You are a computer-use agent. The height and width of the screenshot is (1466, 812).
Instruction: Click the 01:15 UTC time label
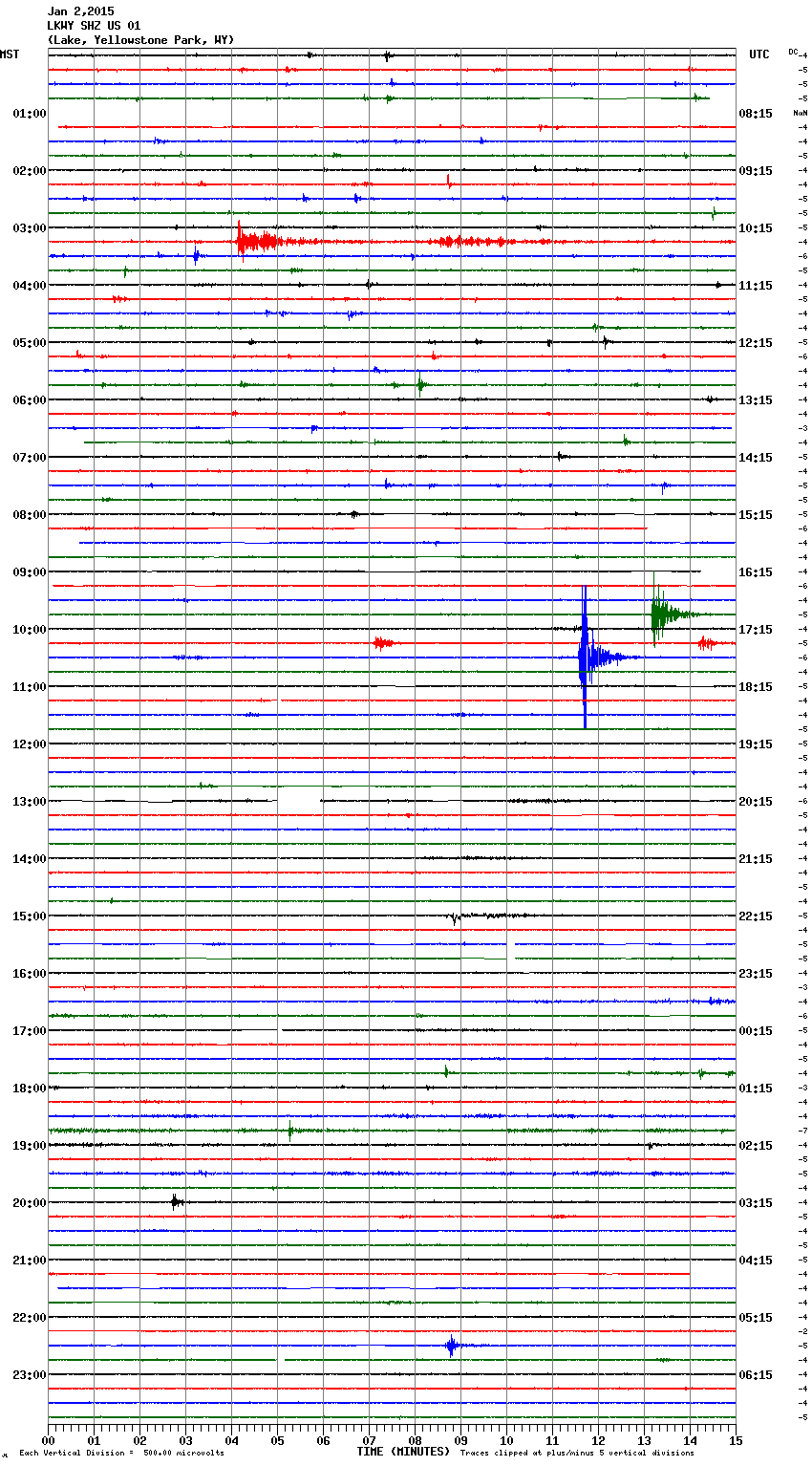756,1089
